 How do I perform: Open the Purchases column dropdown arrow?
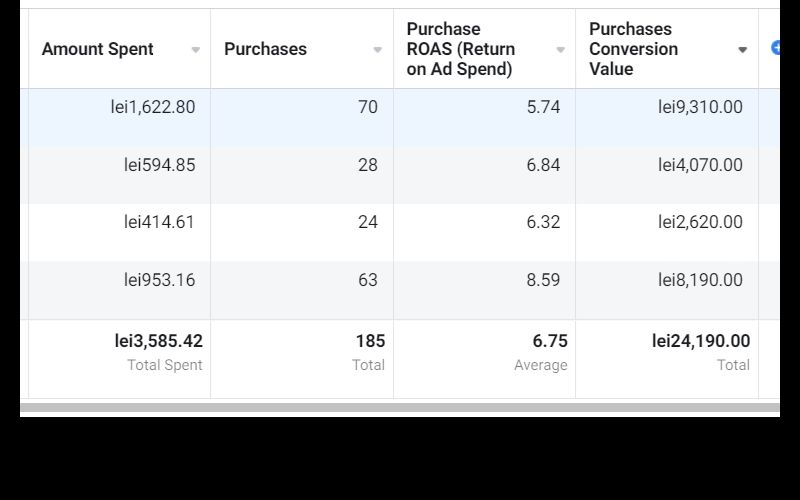(x=377, y=50)
